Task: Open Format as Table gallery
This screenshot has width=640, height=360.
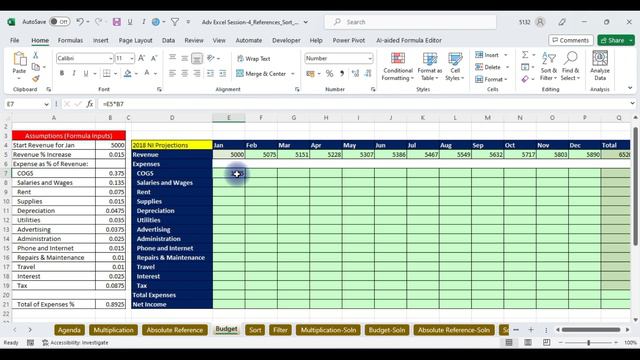Action: coord(429,66)
